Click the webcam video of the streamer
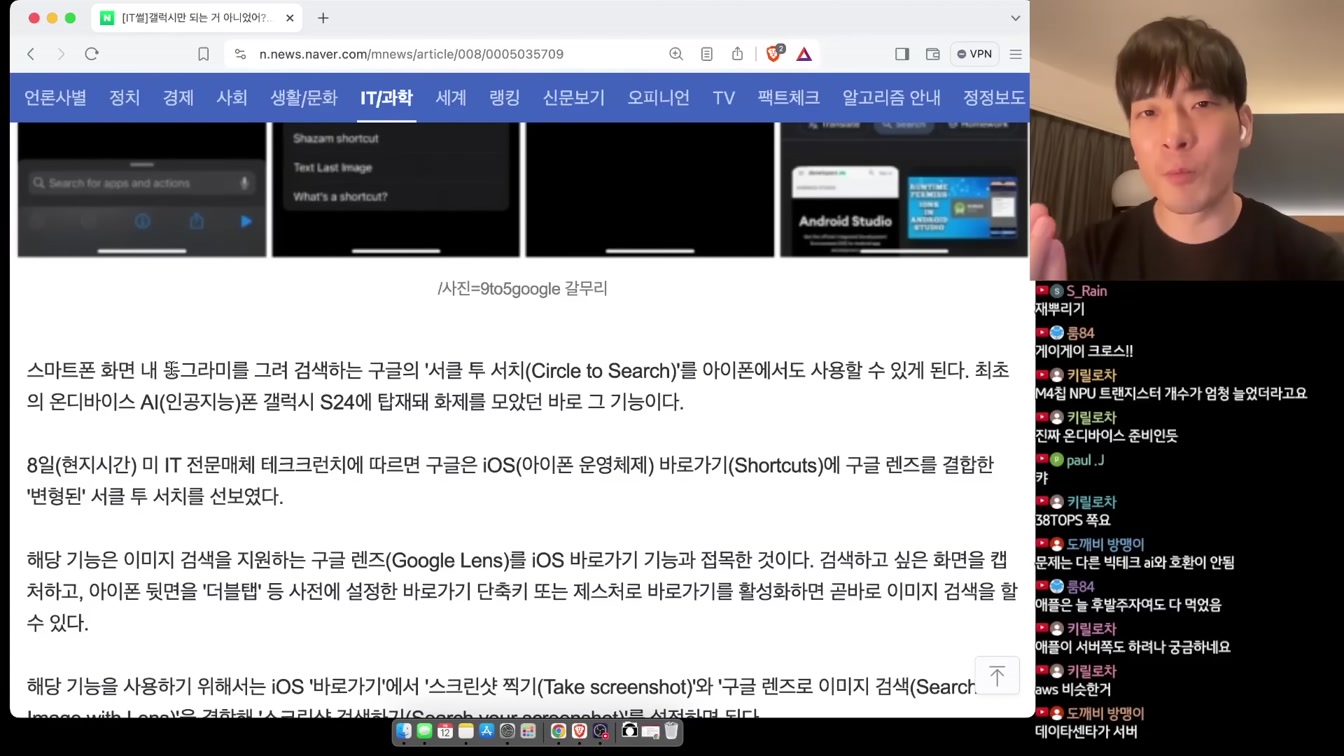 click(x=1187, y=140)
